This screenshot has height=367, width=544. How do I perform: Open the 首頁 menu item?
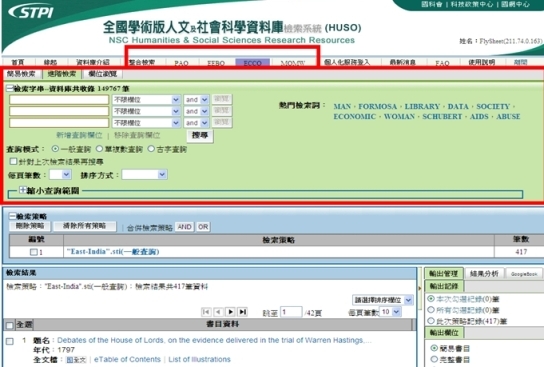click(18, 62)
